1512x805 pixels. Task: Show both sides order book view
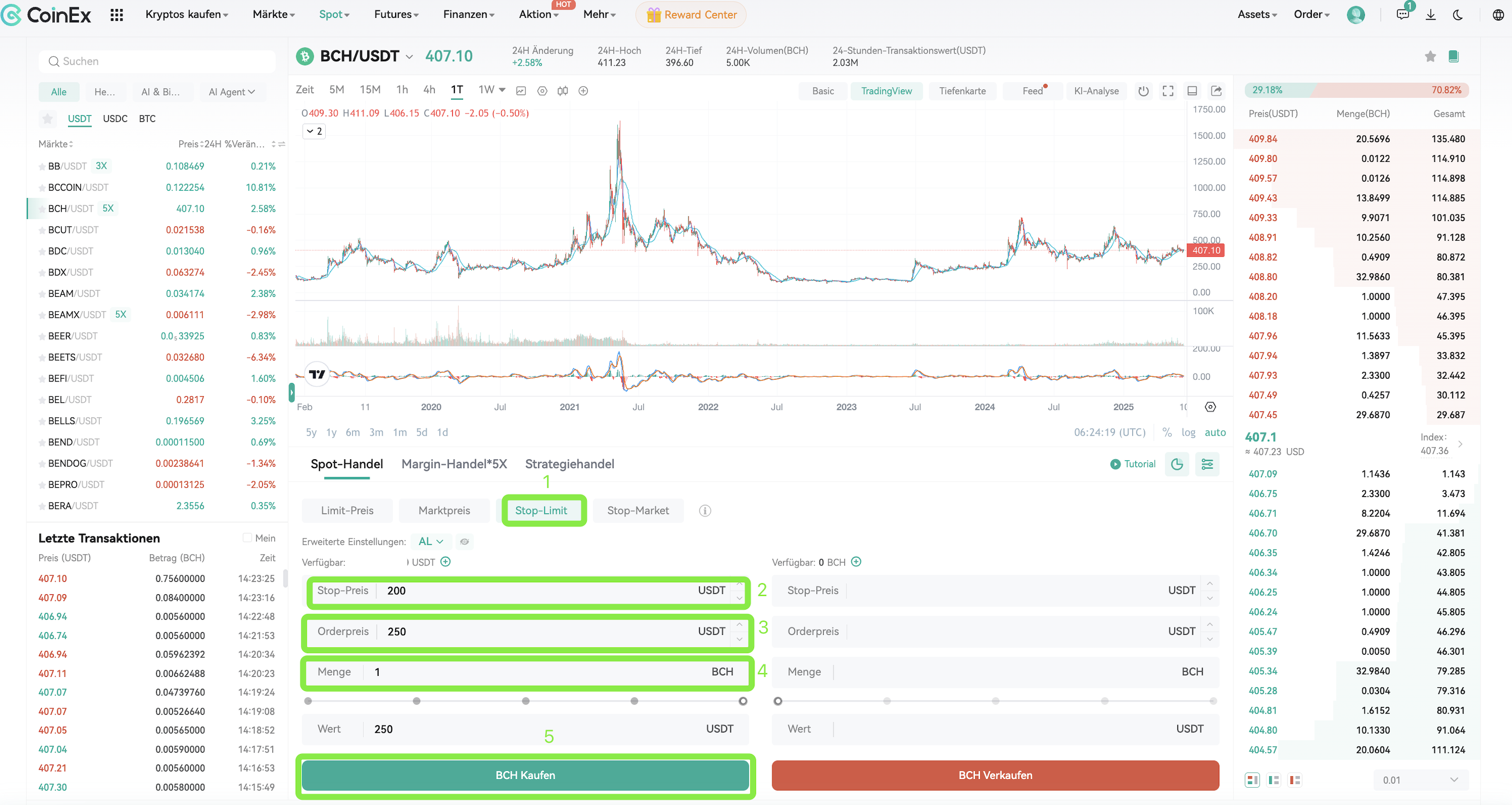[1252, 780]
